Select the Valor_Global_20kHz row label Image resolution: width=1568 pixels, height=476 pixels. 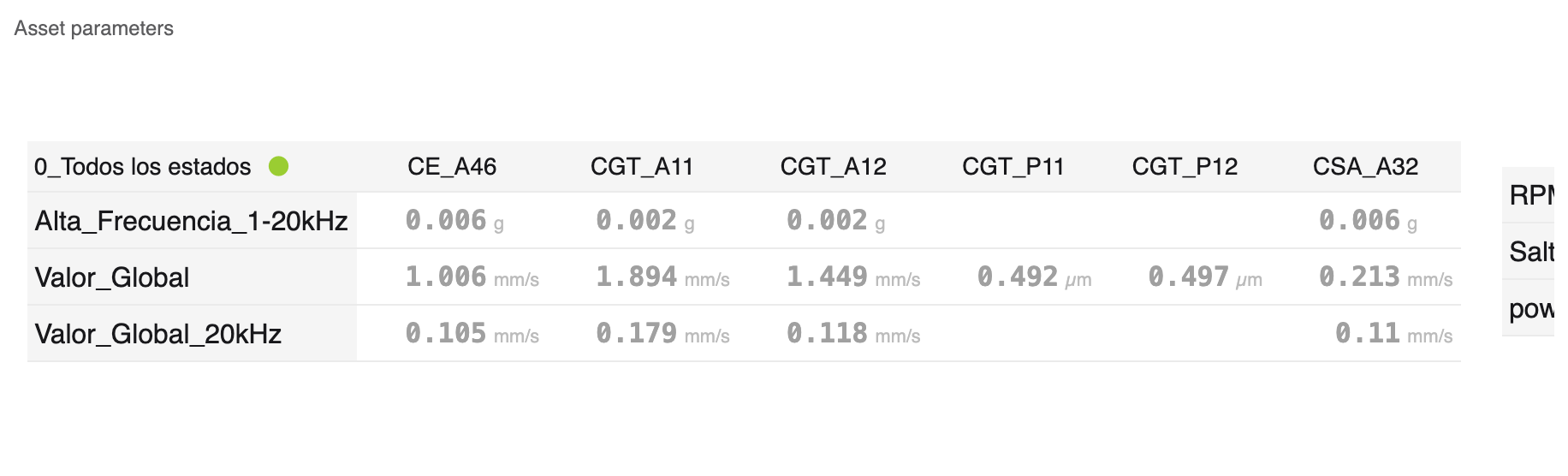pyautogui.click(x=158, y=334)
